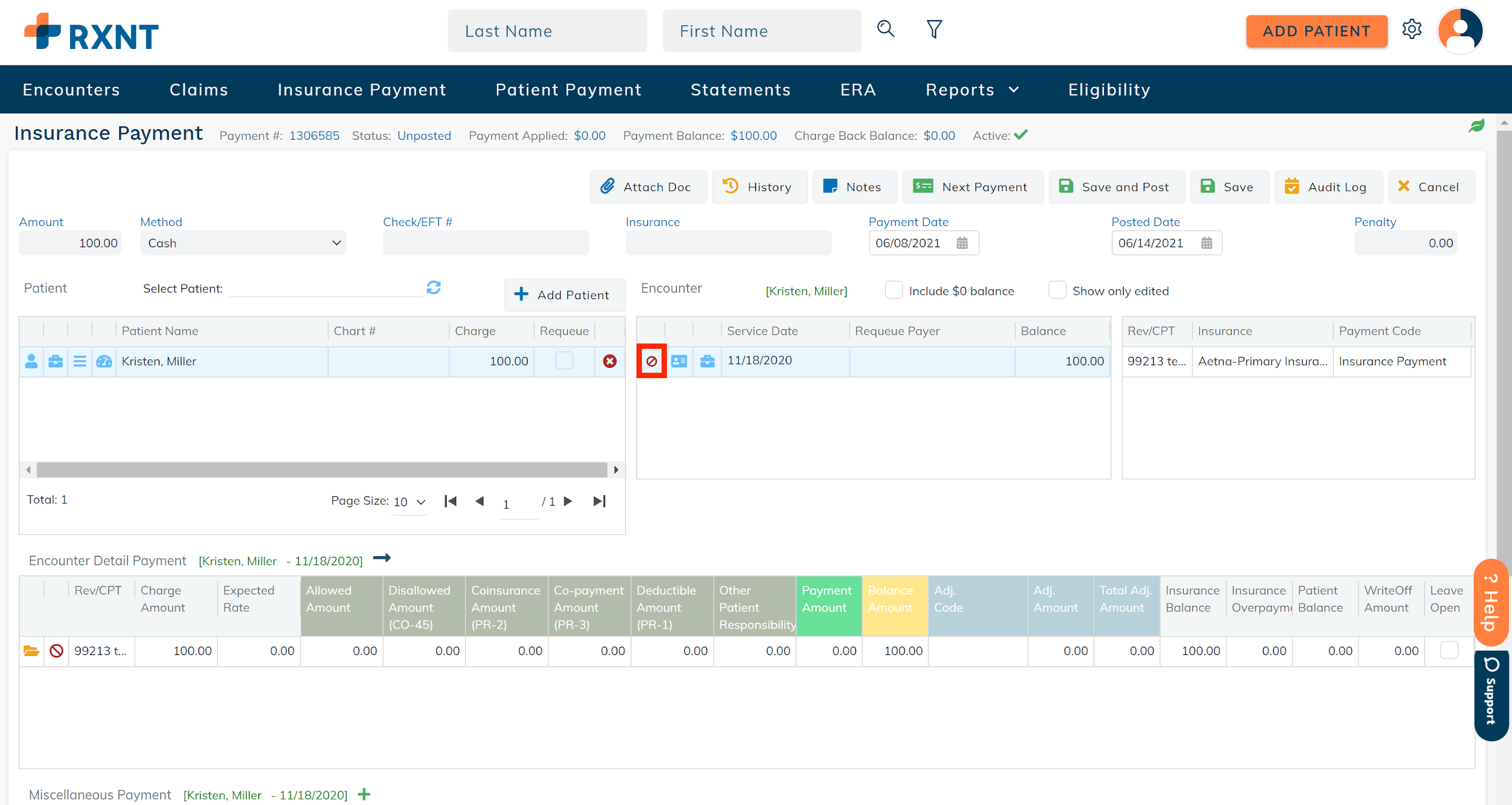Open the user profile avatar
The width and height of the screenshot is (1512, 805).
(1460, 31)
